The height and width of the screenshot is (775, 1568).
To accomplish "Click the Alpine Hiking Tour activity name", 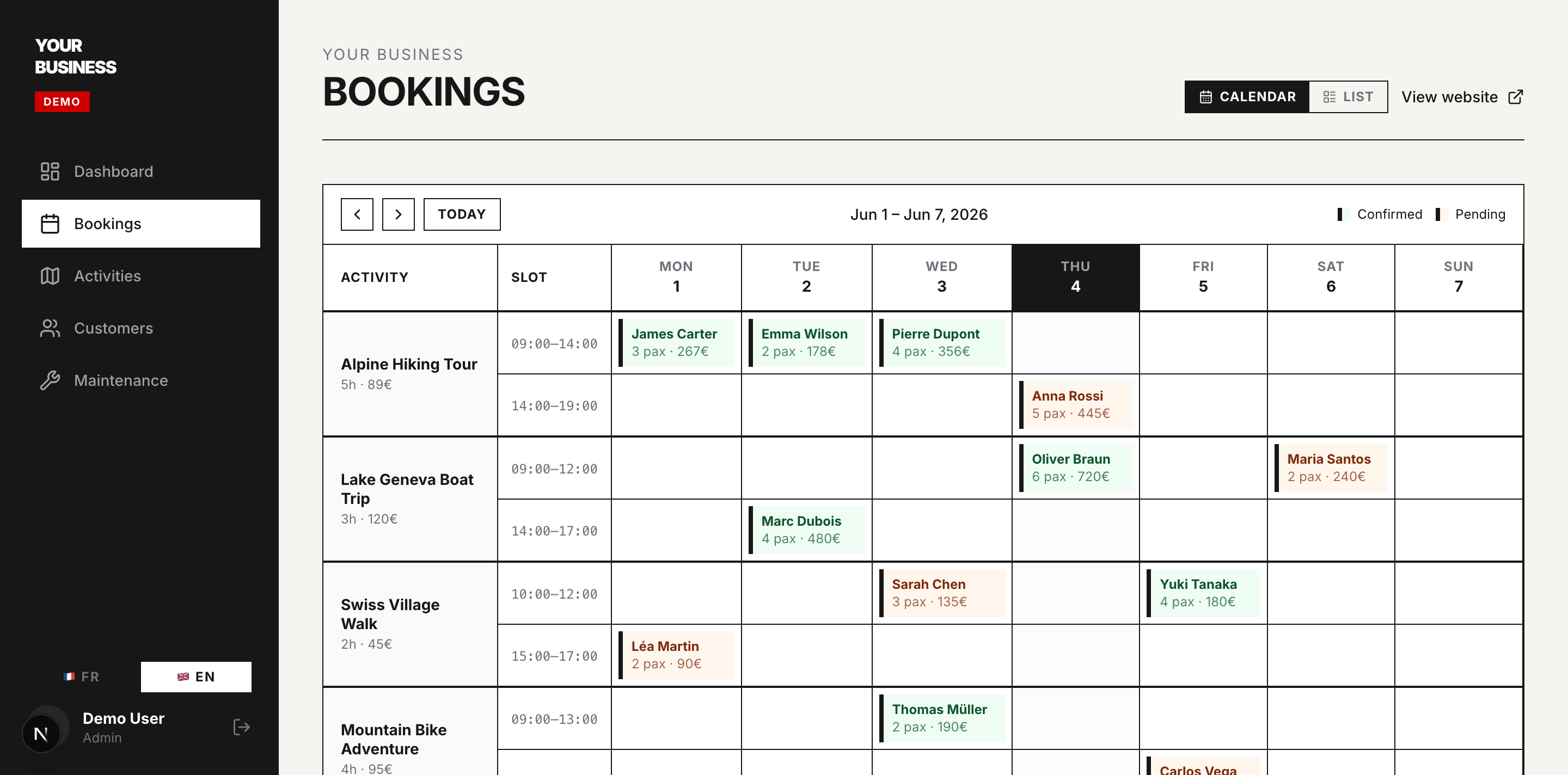I will tap(409, 365).
